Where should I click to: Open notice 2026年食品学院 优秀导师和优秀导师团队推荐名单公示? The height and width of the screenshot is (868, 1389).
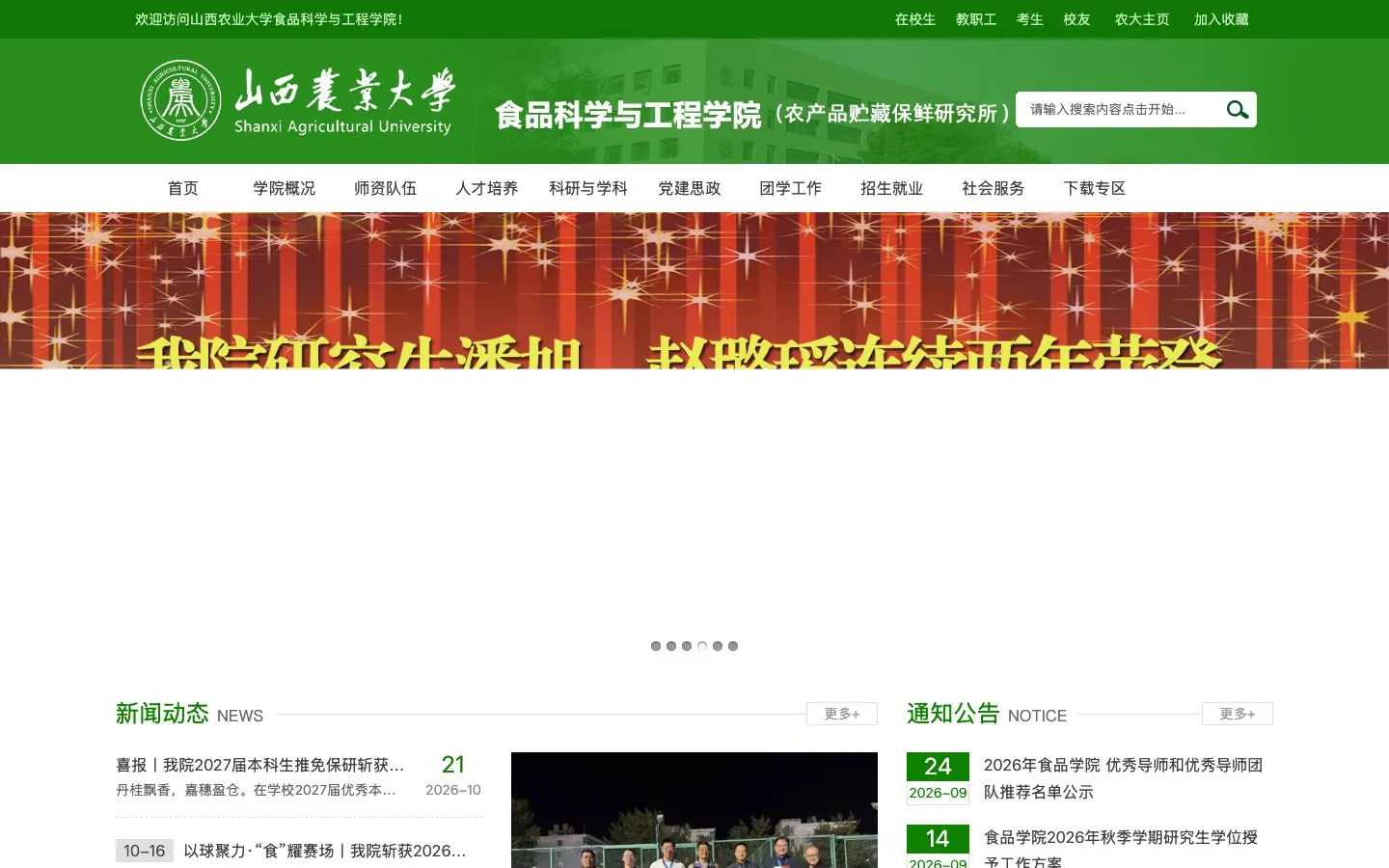[x=1123, y=778]
